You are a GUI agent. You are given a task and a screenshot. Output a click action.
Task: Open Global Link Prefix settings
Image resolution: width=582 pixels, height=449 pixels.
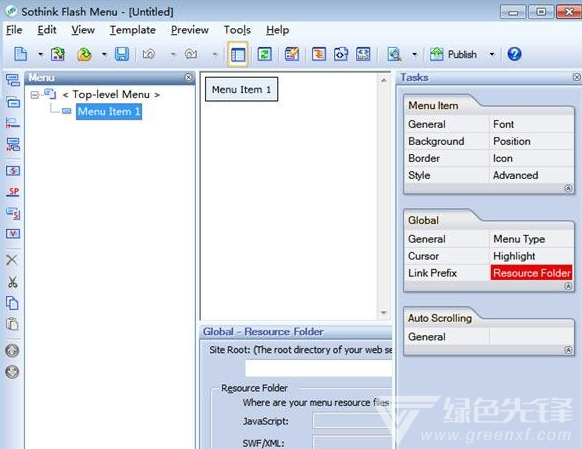(x=432, y=273)
